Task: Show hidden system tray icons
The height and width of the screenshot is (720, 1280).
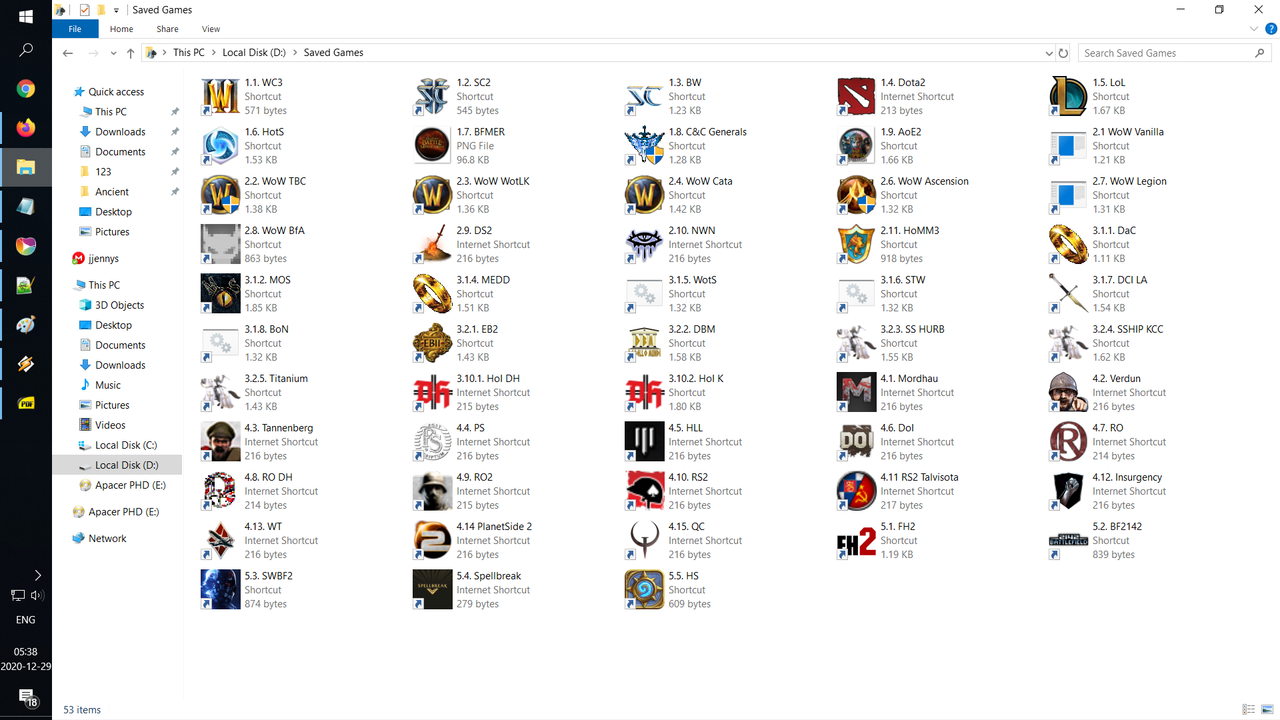Action: coord(38,575)
